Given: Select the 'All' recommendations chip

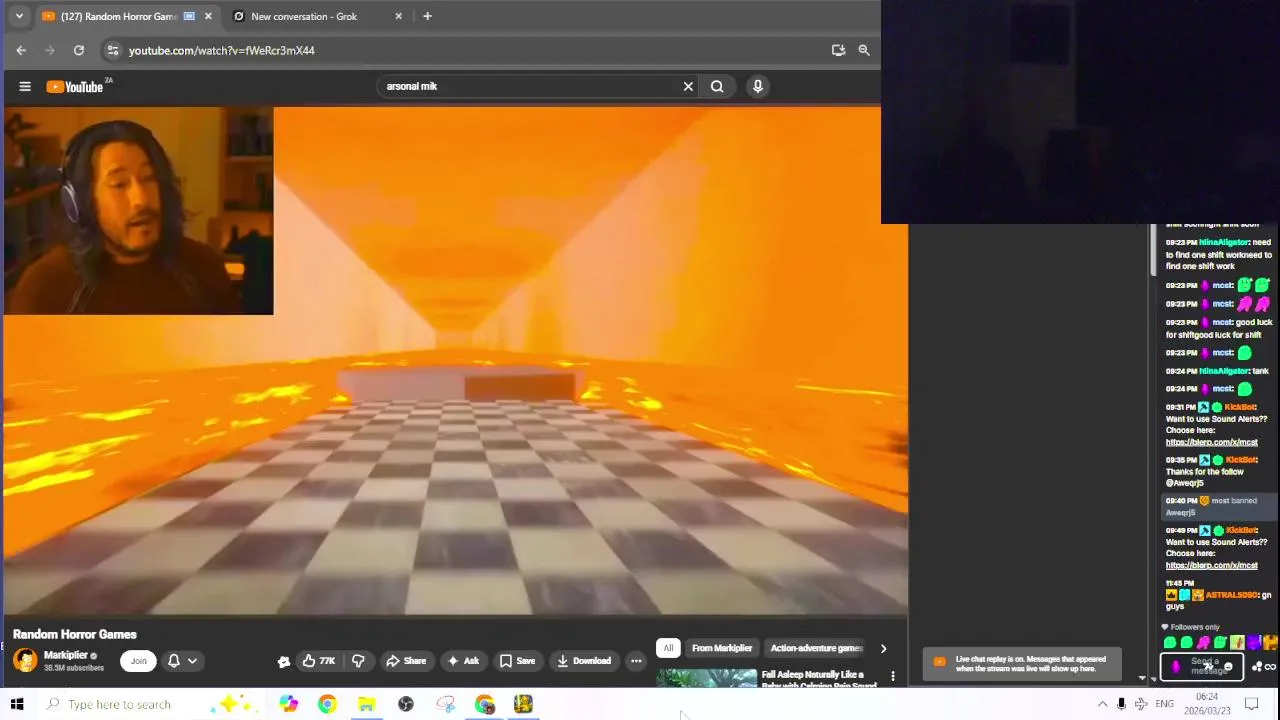Looking at the screenshot, I should tap(668, 648).
